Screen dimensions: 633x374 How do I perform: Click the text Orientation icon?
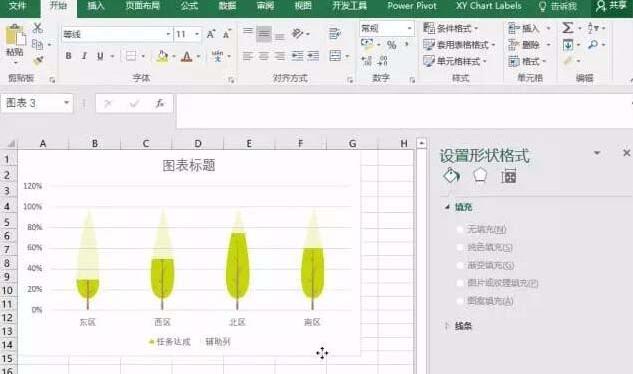pos(298,34)
